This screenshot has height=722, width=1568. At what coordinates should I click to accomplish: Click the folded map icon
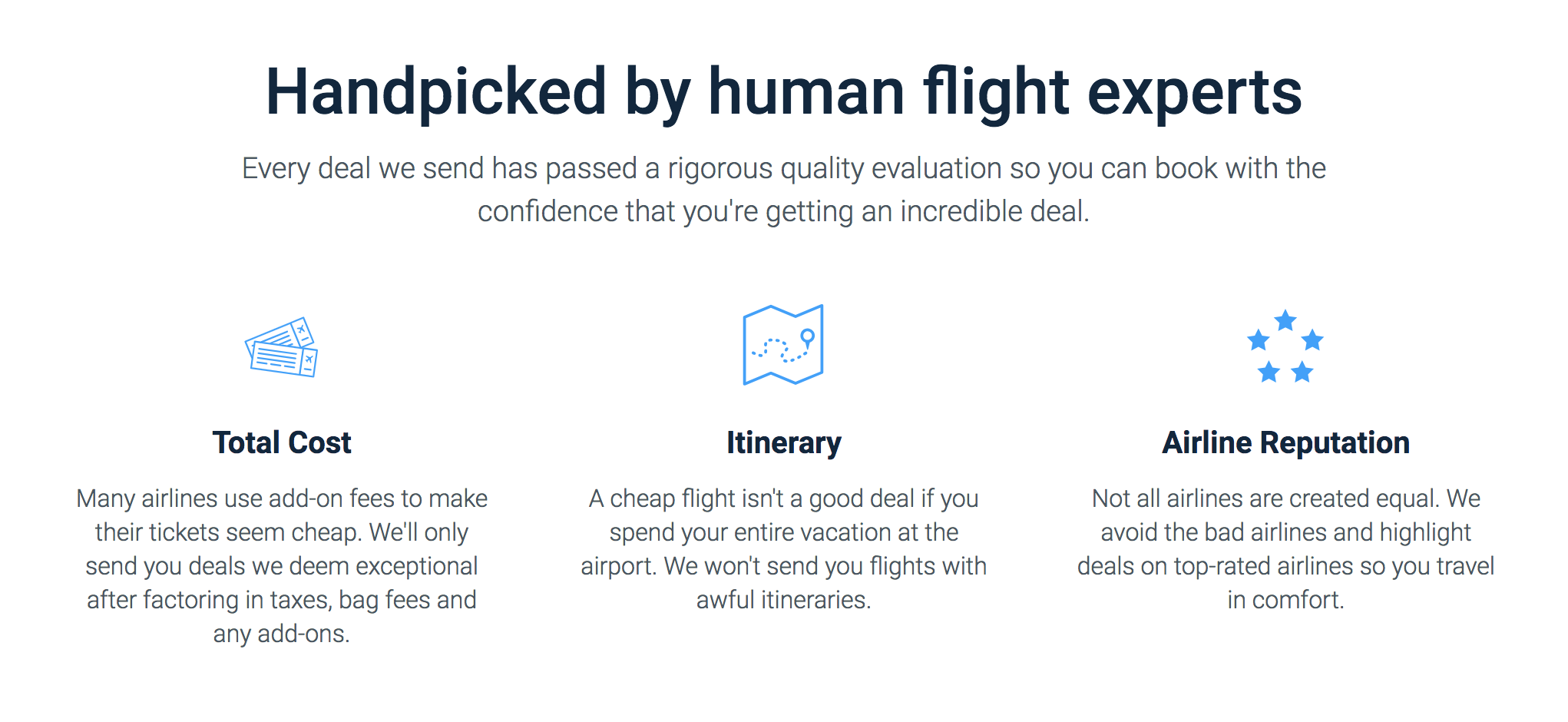coord(782,345)
